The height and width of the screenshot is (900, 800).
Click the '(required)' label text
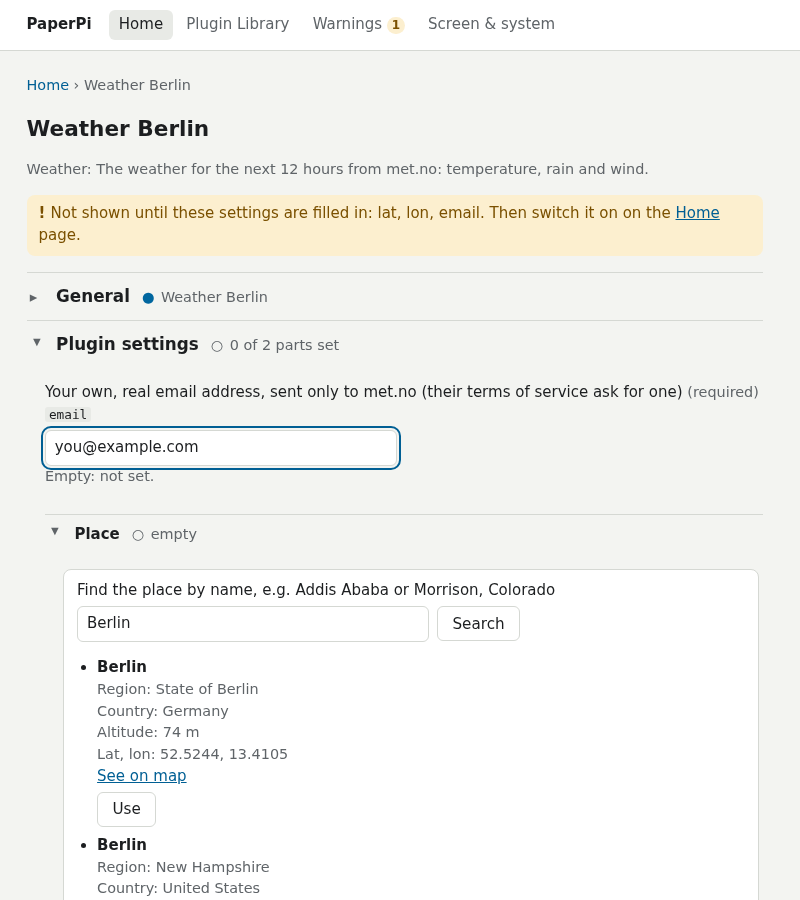pyautogui.click(x=723, y=392)
